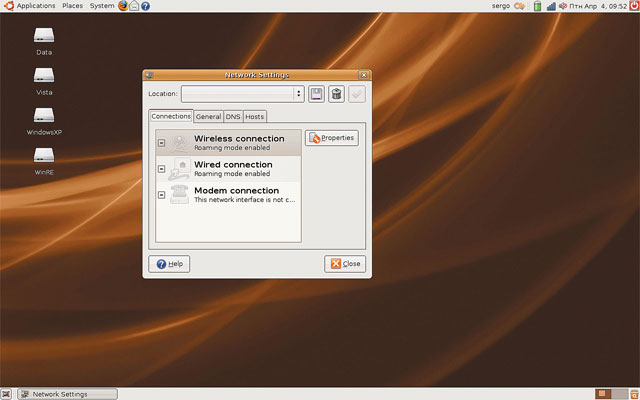
Task: Open the mail client panel icon
Action: pos(134,6)
